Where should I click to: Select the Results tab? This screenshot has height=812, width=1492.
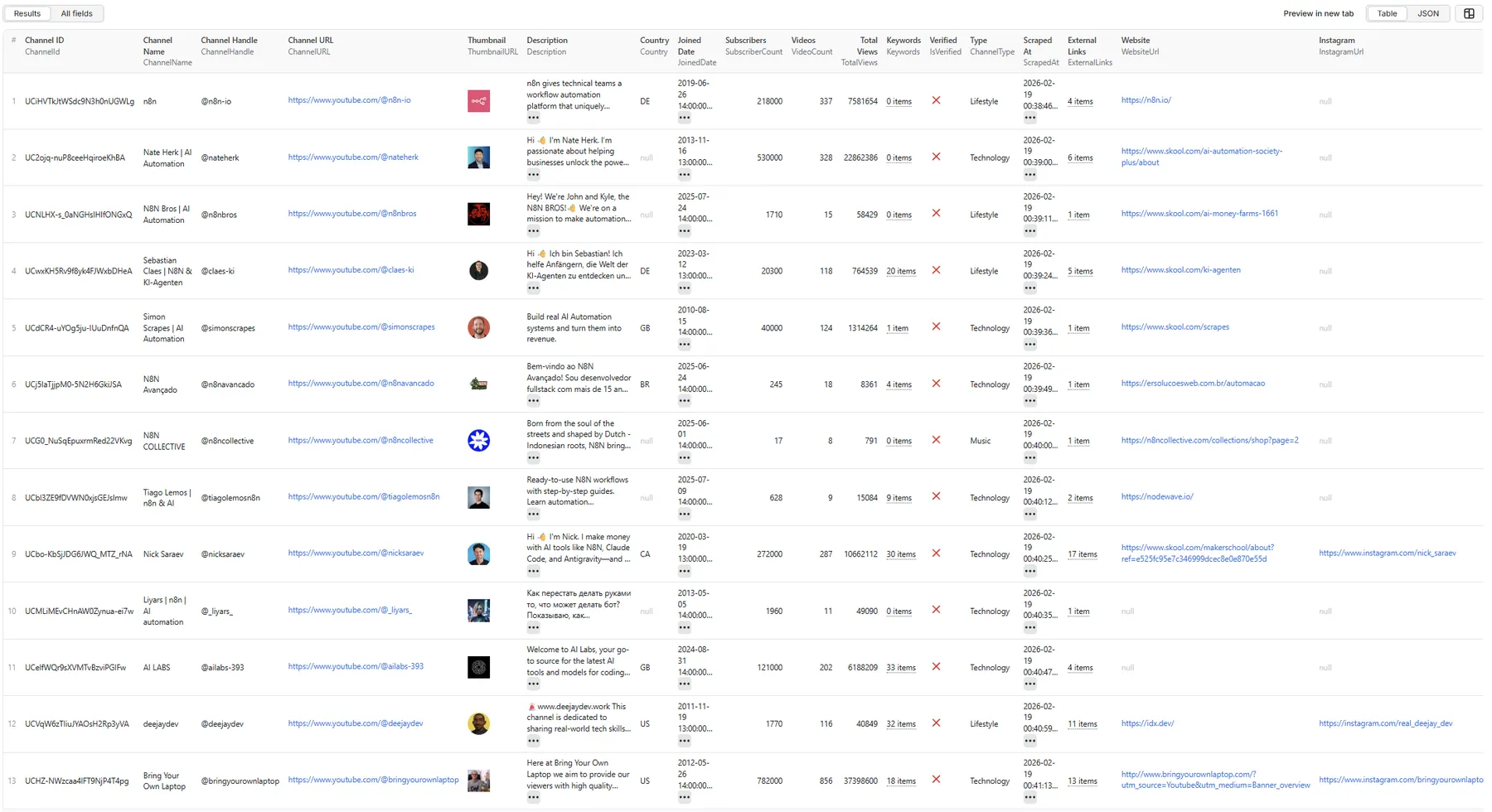click(27, 13)
